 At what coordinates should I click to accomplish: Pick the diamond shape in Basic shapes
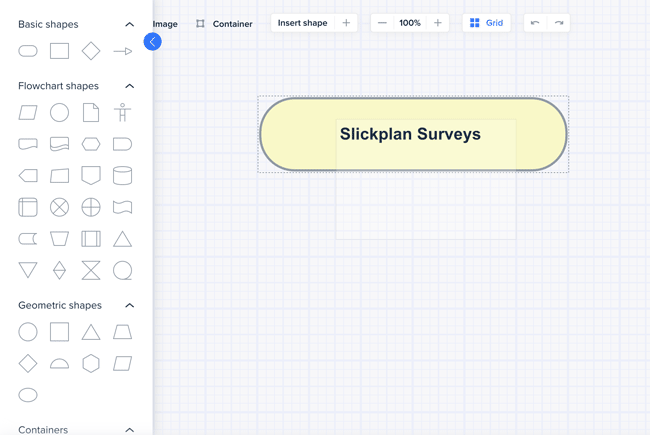(x=91, y=51)
